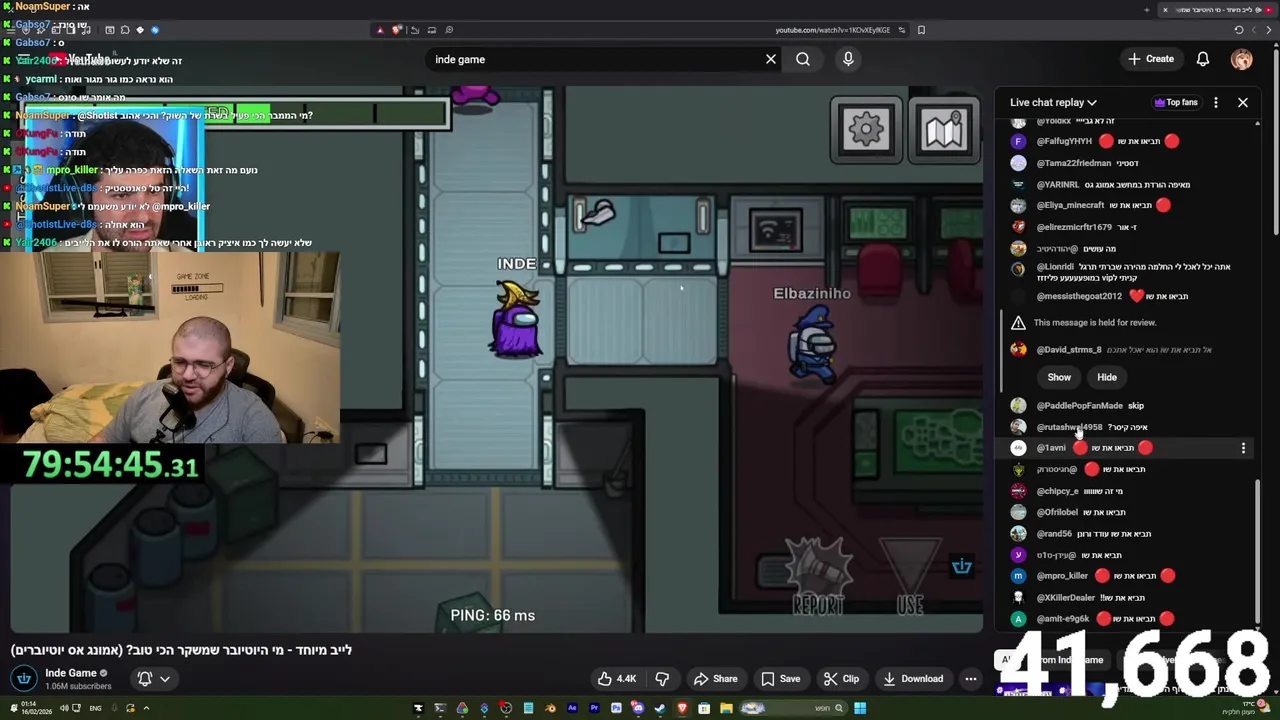Click the in-game settings gear
Viewport: 1280px width, 720px height.
866,129
